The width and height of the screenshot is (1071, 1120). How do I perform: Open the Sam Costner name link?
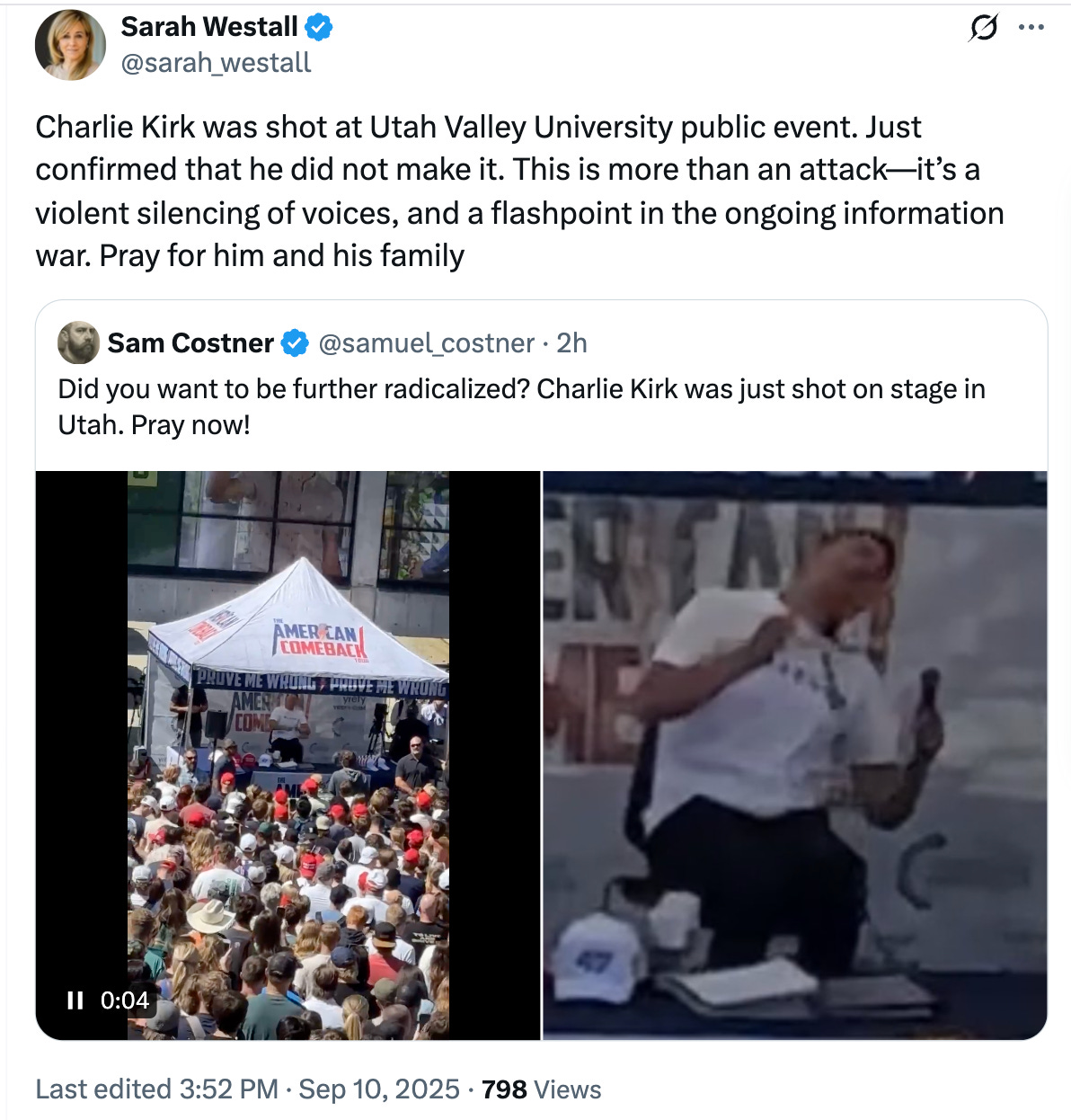point(190,343)
